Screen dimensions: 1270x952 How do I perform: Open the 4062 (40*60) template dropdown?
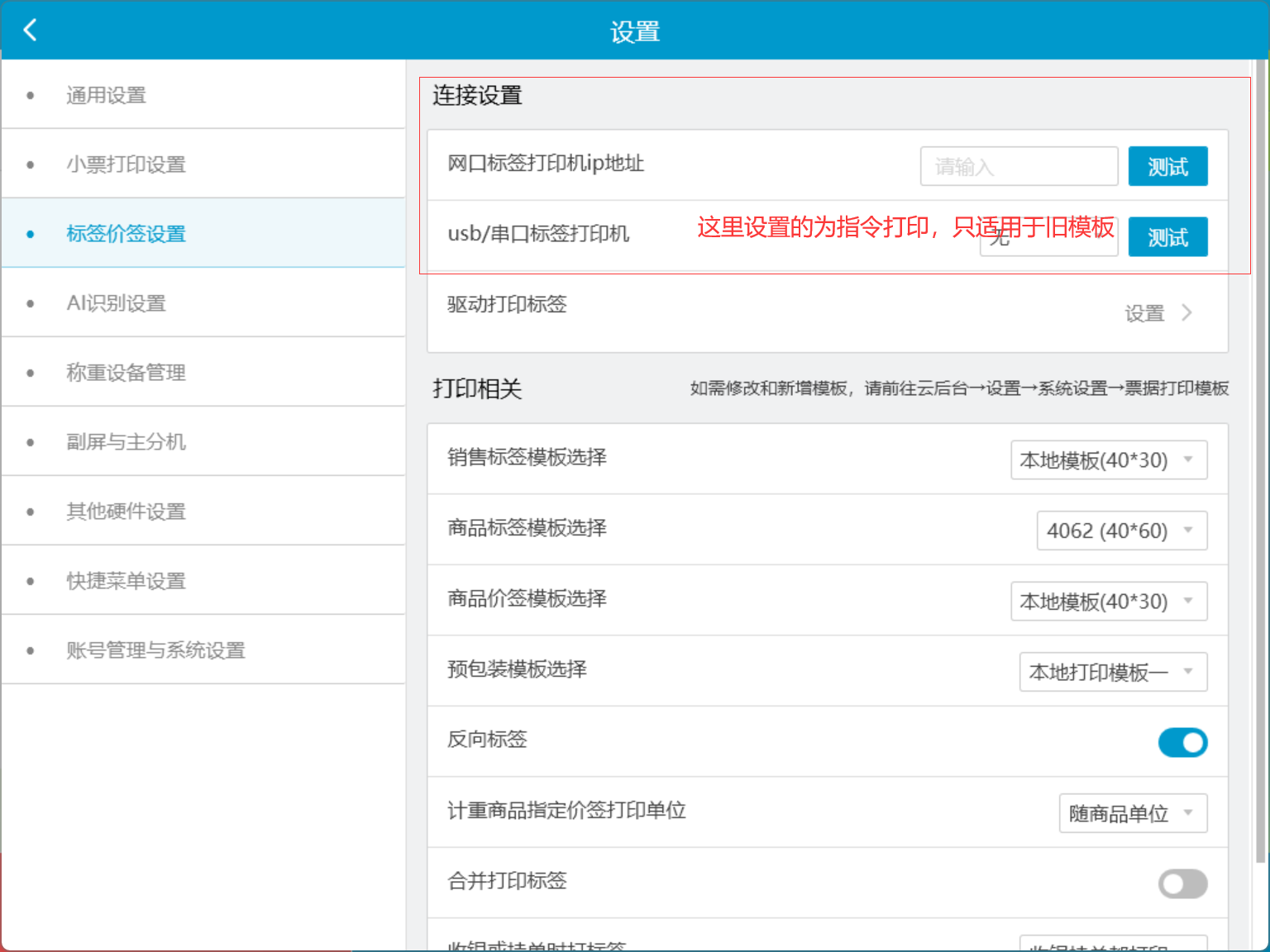click(1121, 531)
